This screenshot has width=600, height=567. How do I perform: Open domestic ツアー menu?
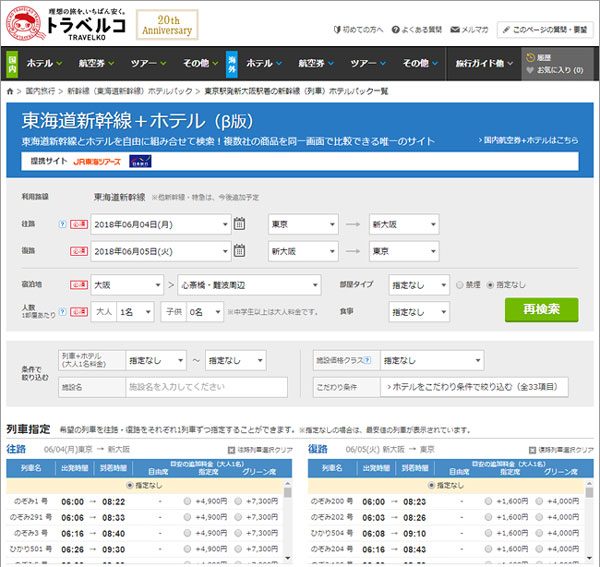(148, 63)
